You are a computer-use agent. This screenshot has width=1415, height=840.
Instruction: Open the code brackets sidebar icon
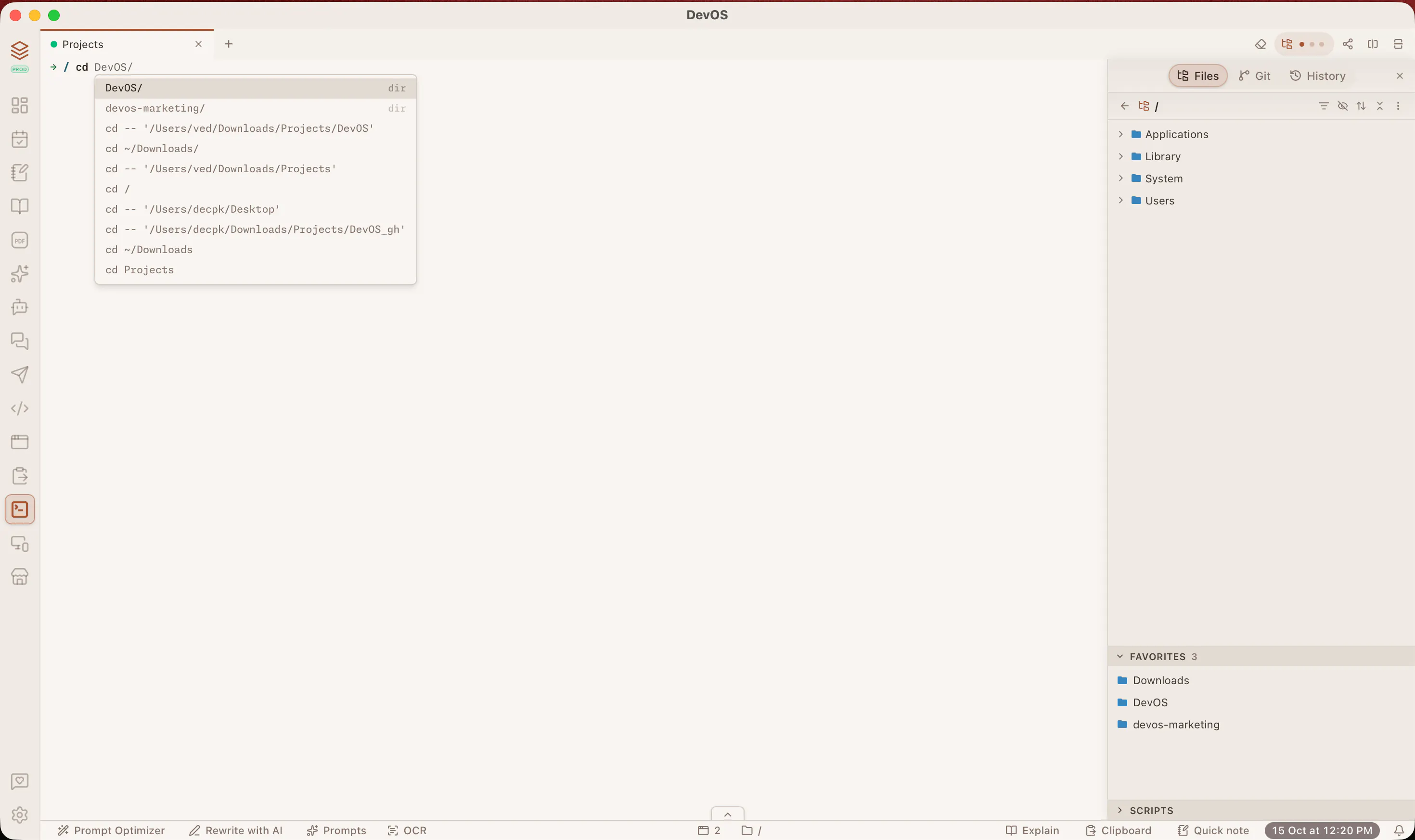19,408
